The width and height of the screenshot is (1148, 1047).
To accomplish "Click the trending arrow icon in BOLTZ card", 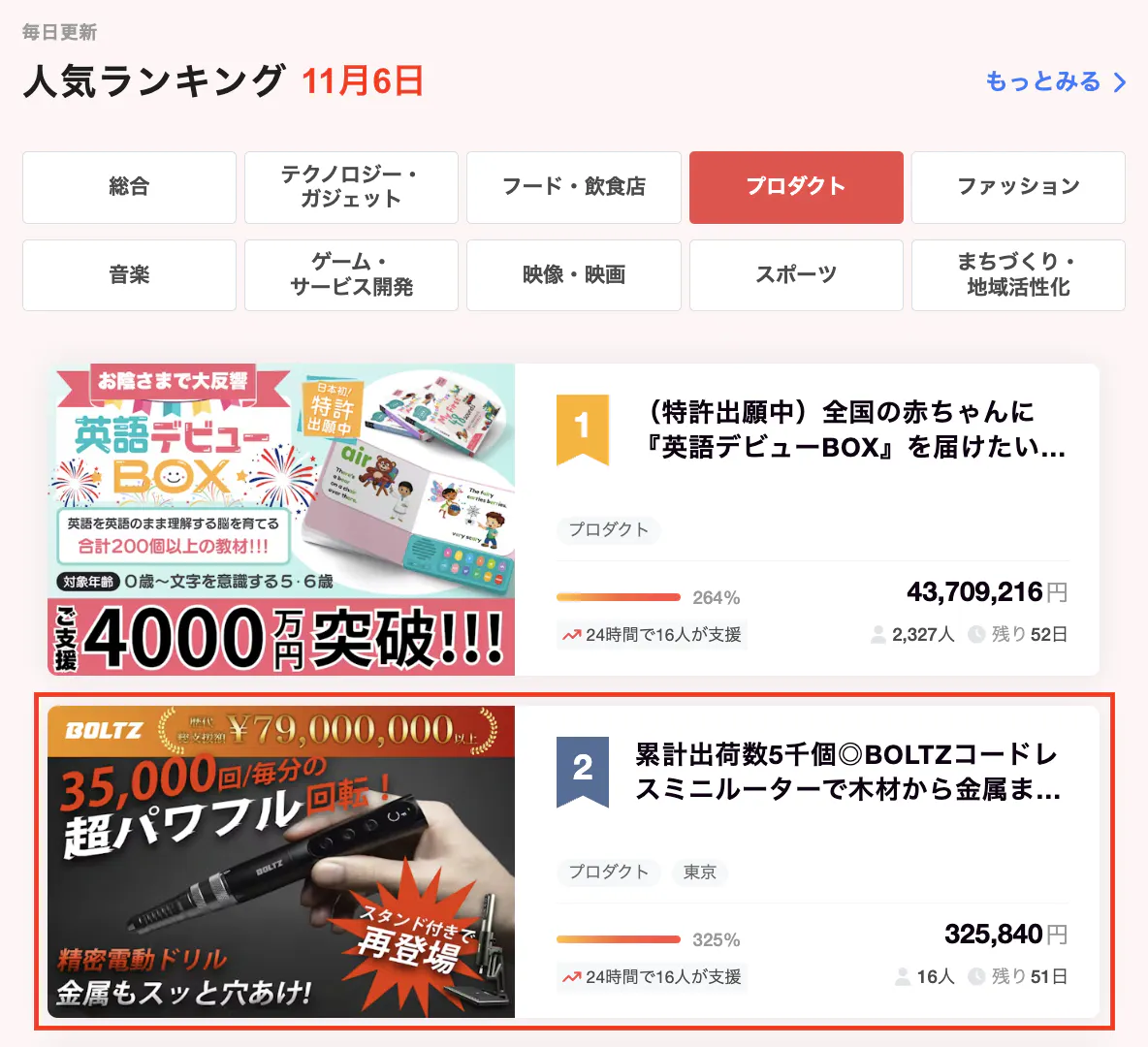I will click(x=572, y=976).
